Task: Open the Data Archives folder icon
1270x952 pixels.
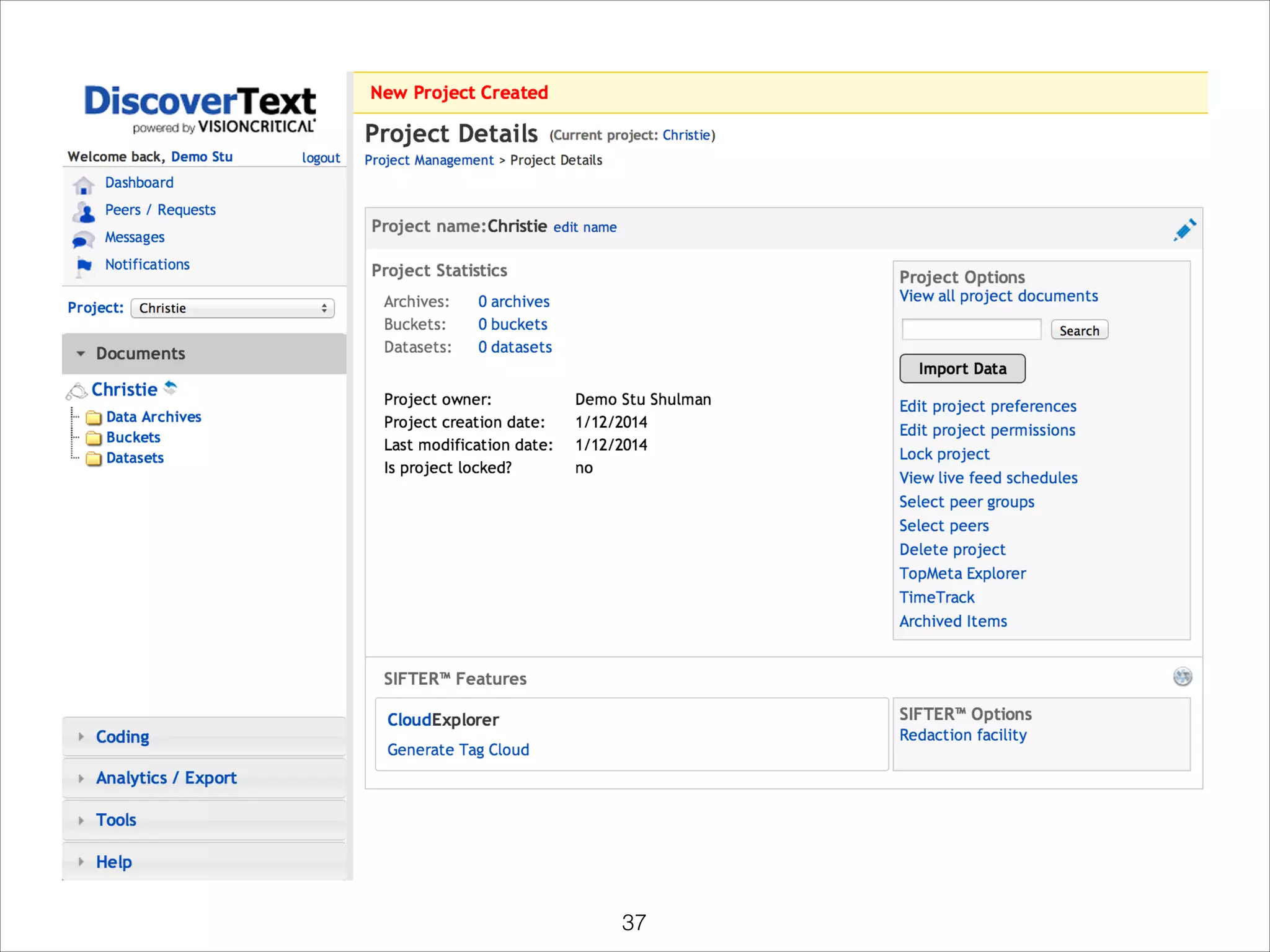Action: pos(94,418)
